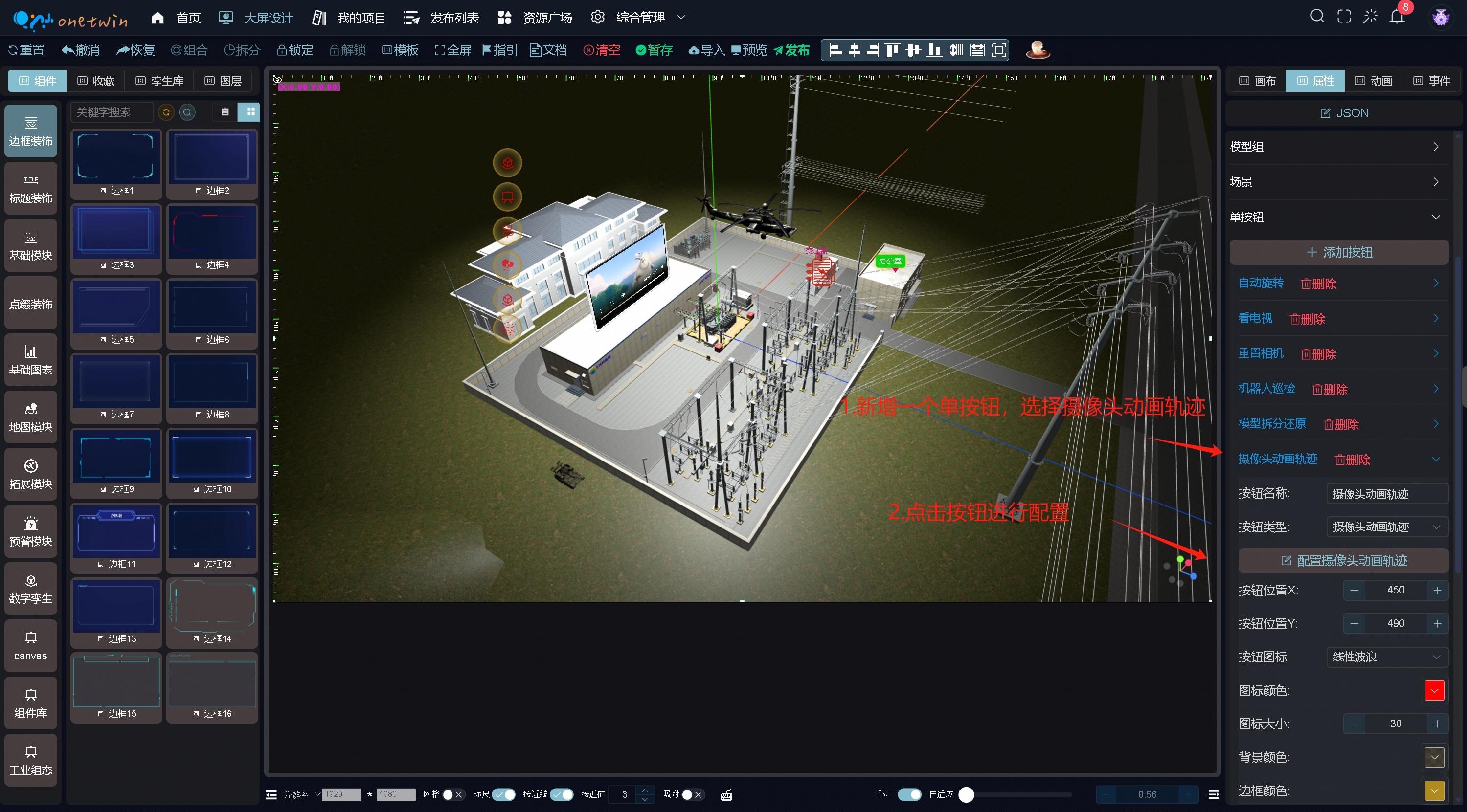Open the 数字孪生 sidebar category
Viewport: 1467px width, 812px height.
pyautogui.click(x=31, y=589)
